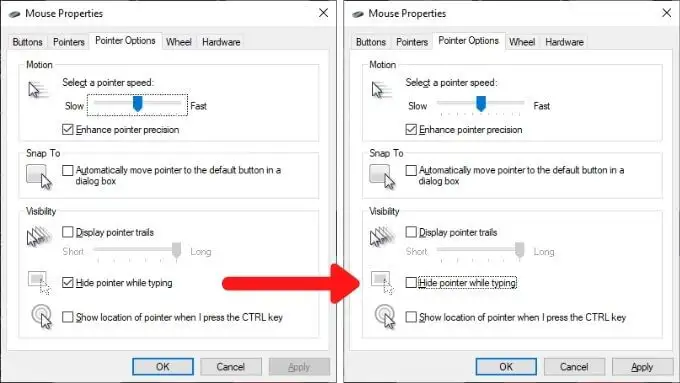680x383 pixels.
Task: Open the Pointers tab in left dialog
Action: pos(69,42)
